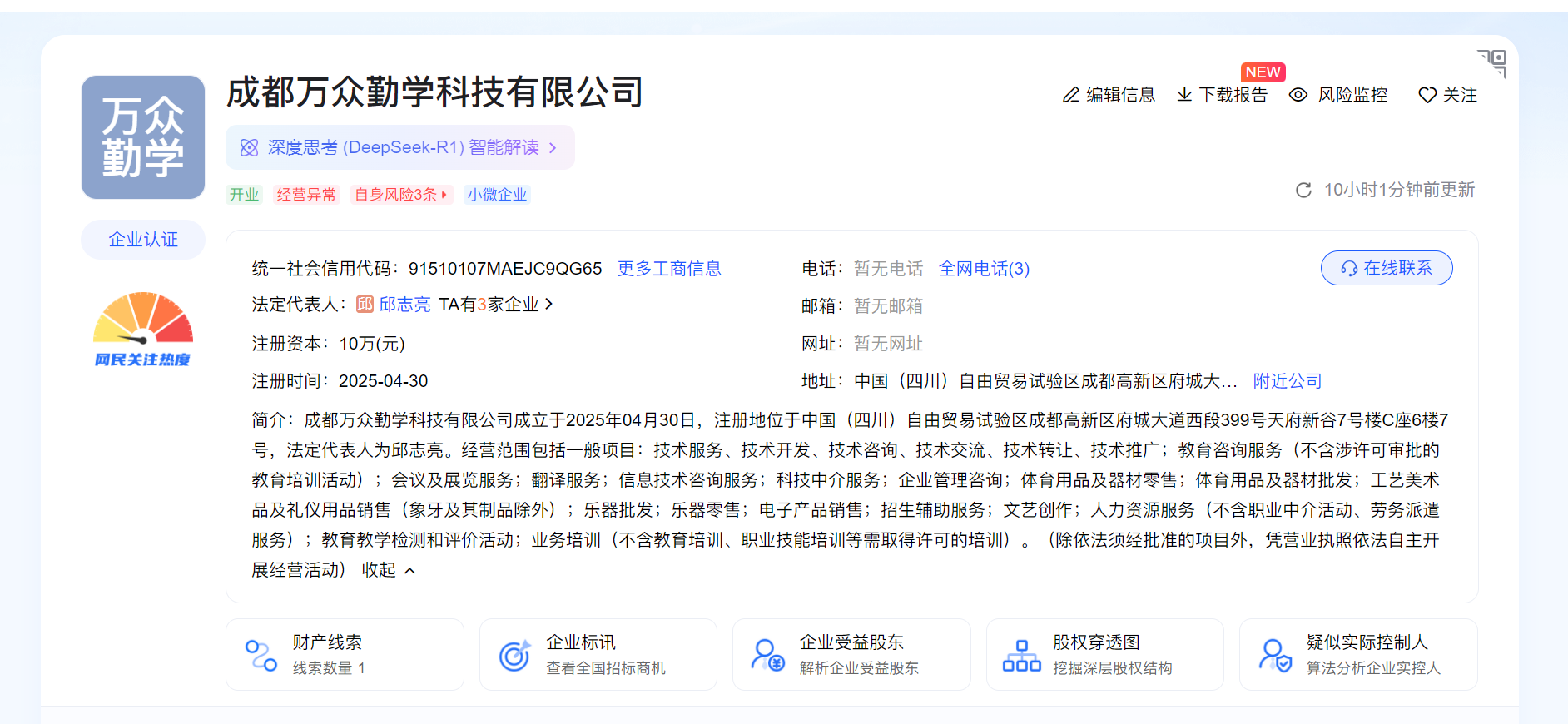Toggle the heart follow icon
The height and width of the screenshot is (724, 1568).
coord(1427,96)
